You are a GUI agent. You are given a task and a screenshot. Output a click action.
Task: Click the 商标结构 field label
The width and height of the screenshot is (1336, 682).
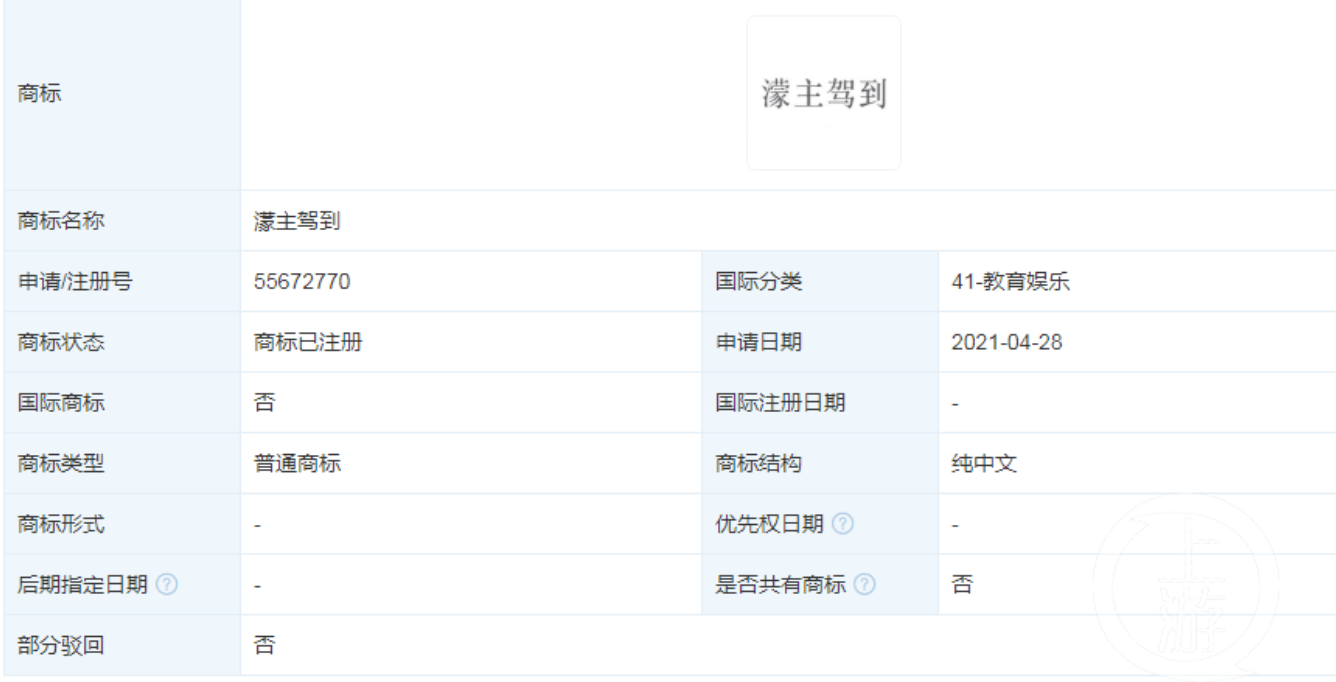click(x=758, y=464)
